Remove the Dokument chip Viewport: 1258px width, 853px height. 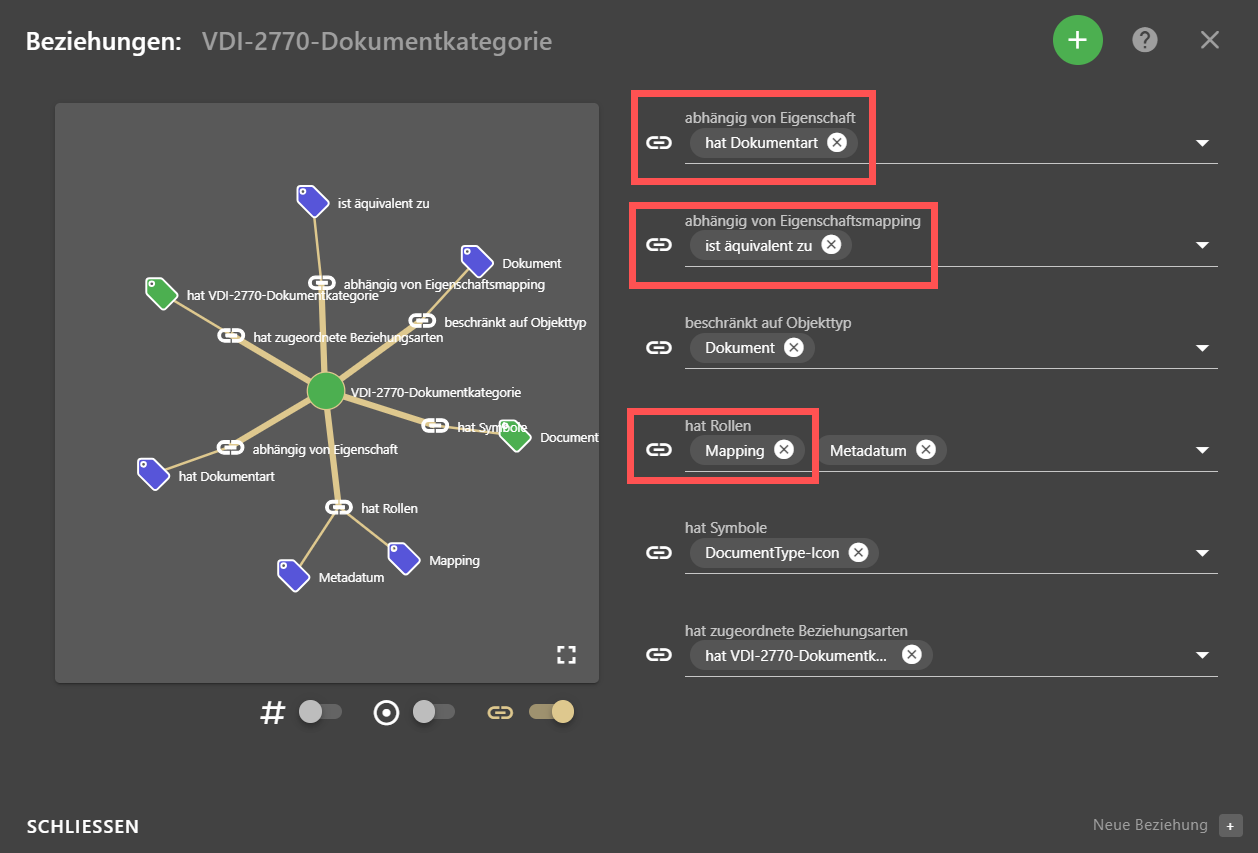[x=793, y=348]
